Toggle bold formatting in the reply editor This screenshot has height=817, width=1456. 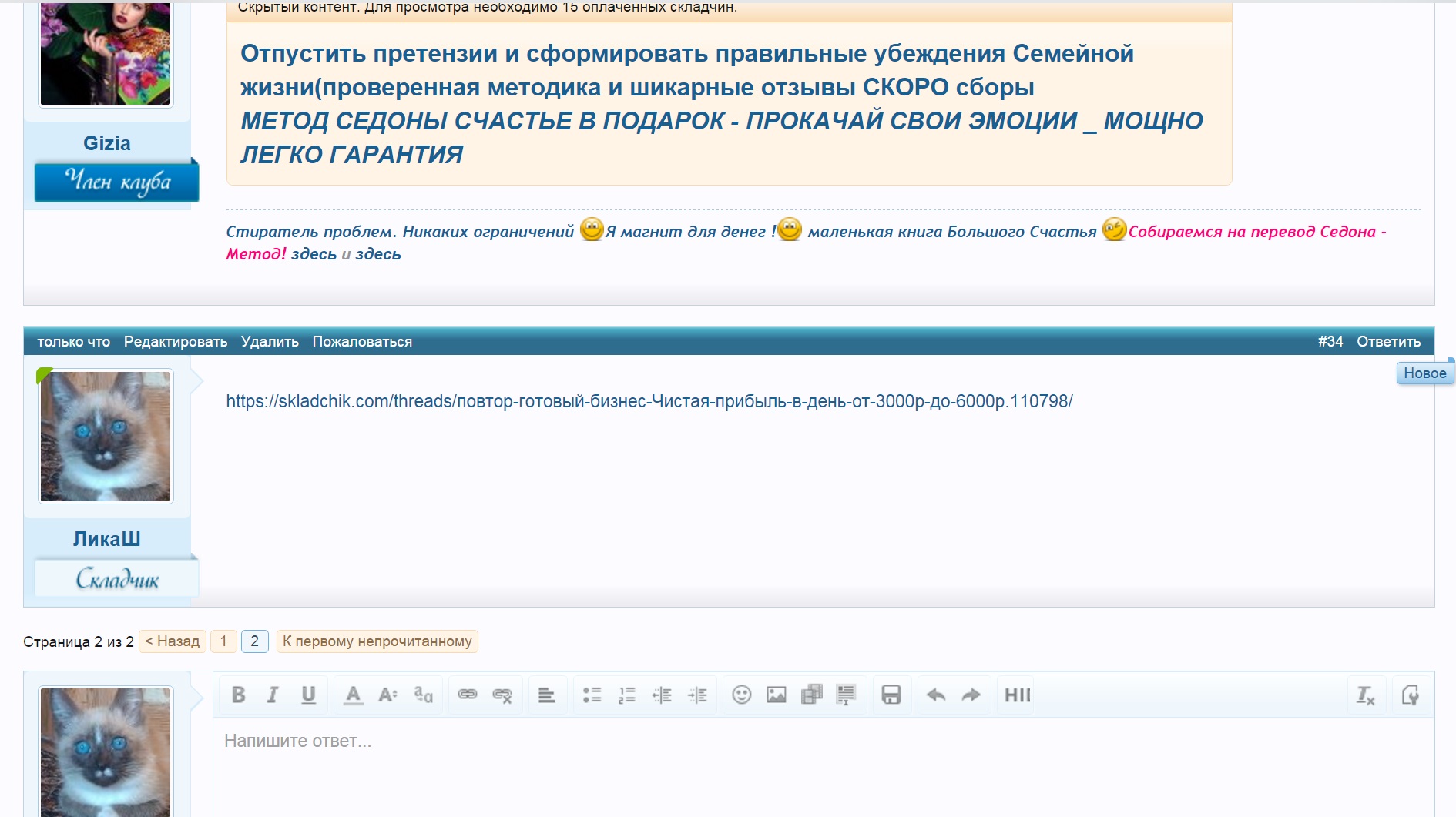click(238, 695)
